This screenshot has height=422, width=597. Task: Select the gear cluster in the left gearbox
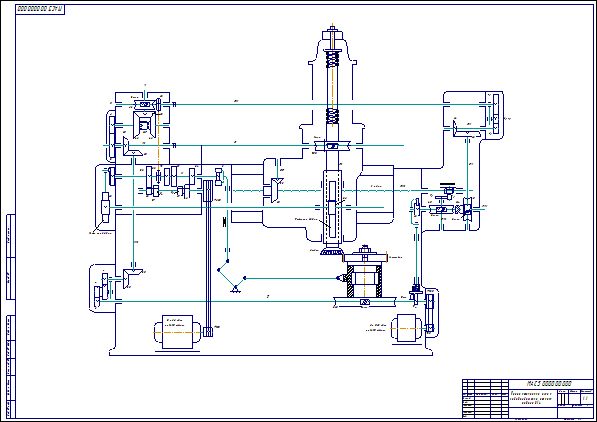pos(170,181)
